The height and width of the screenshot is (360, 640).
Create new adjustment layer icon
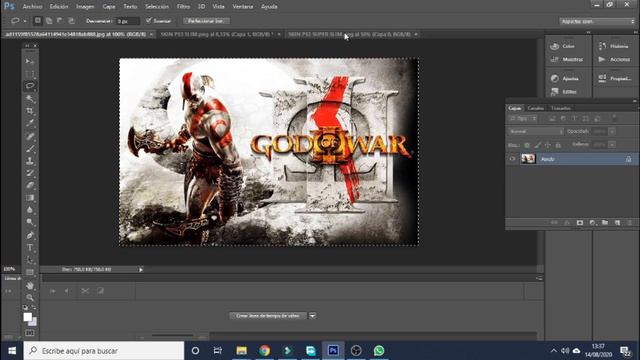pyautogui.click(x=592, y=223)
